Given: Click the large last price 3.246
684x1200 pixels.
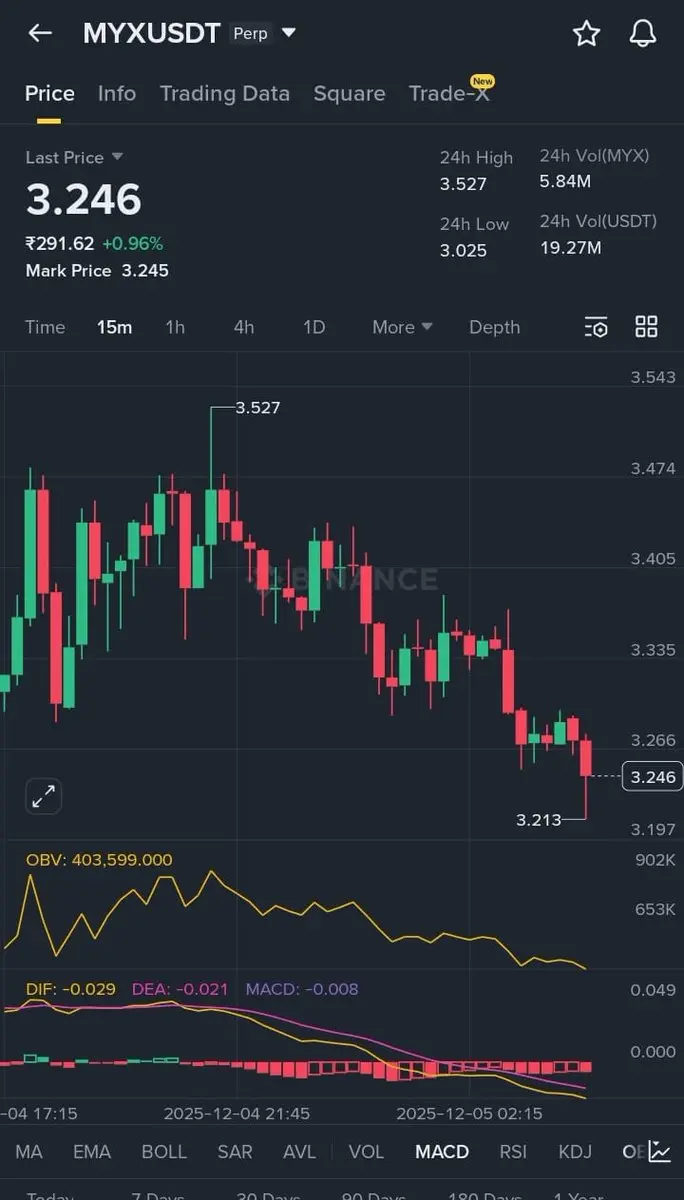Looking at the screenshot, I should [x=84, y=199].
